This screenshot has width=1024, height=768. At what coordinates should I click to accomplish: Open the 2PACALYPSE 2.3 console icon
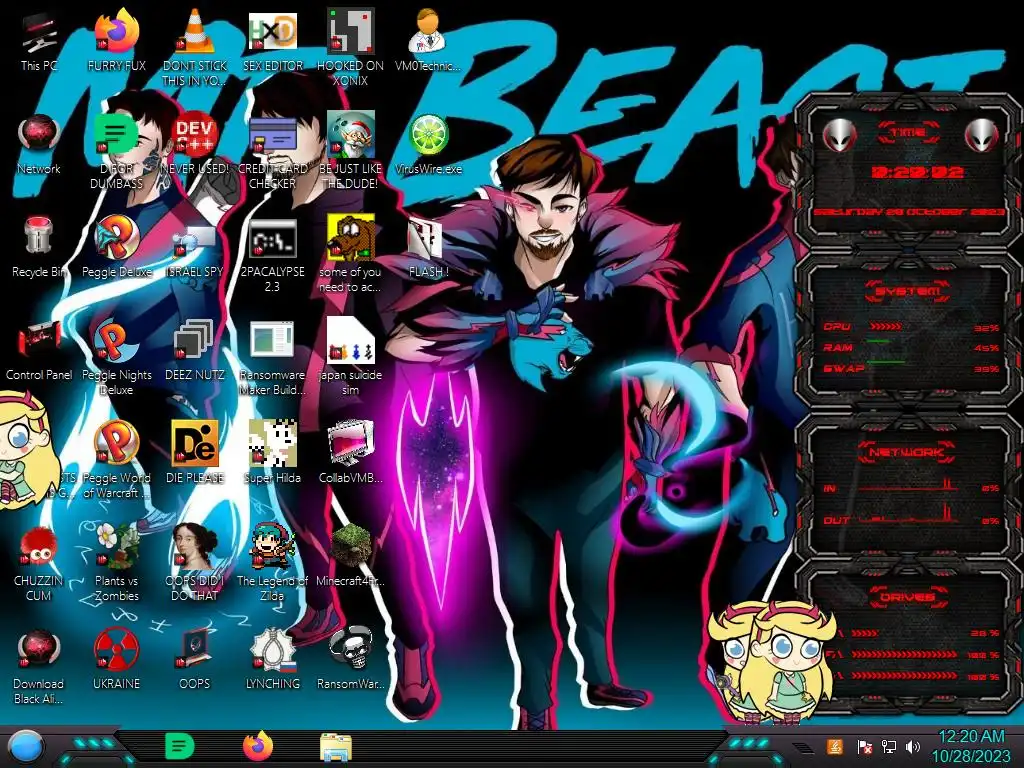click(x=272, y=255)
